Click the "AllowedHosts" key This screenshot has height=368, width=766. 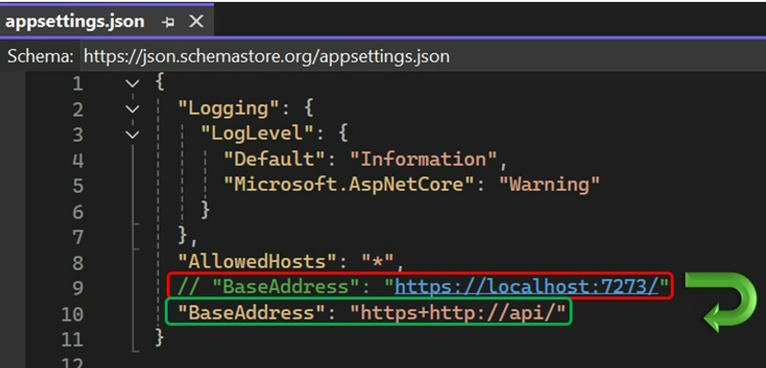pyautogui.click(x=258, y=261)
